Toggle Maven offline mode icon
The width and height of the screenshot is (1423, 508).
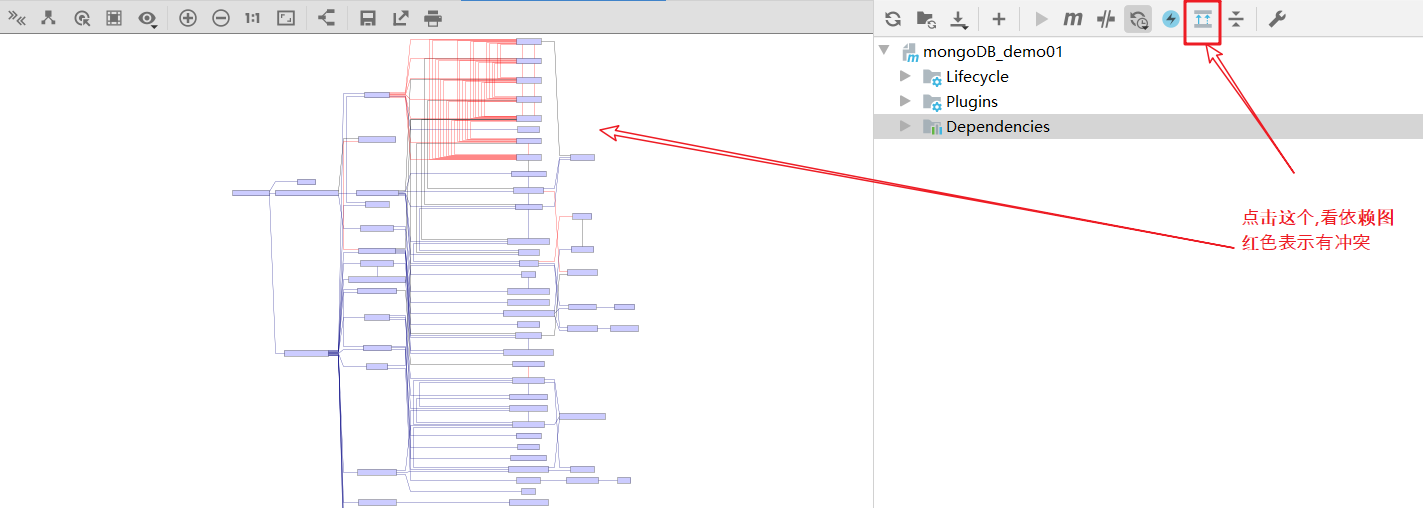click(1105, 18)
